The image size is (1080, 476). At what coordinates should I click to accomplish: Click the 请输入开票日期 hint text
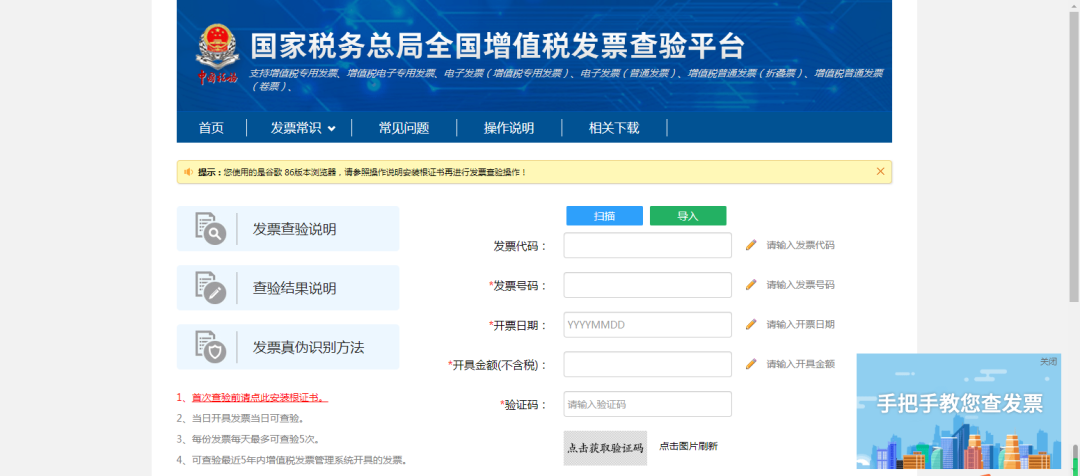tap(800, 324)
